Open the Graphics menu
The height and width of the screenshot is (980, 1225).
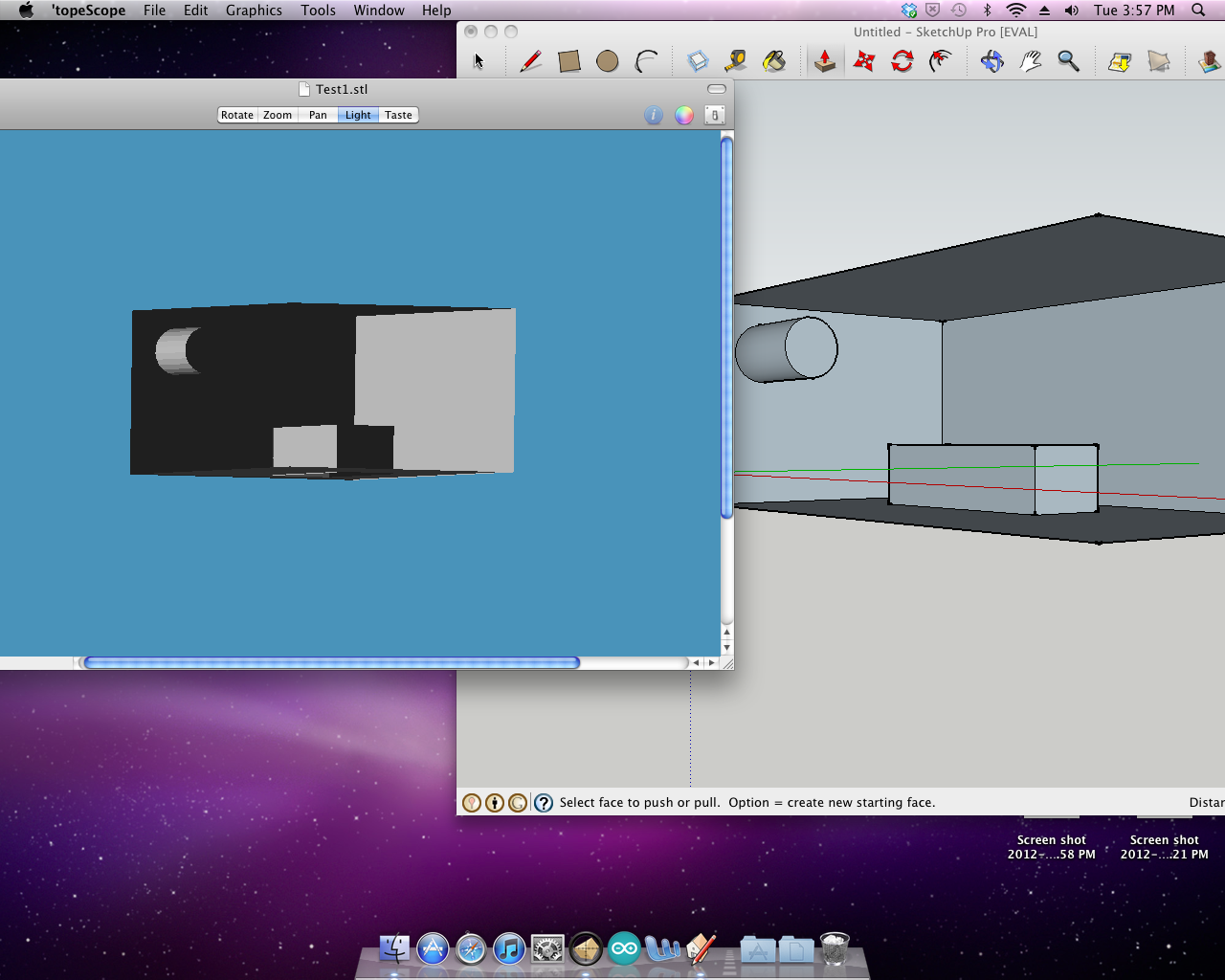[253, 11]
